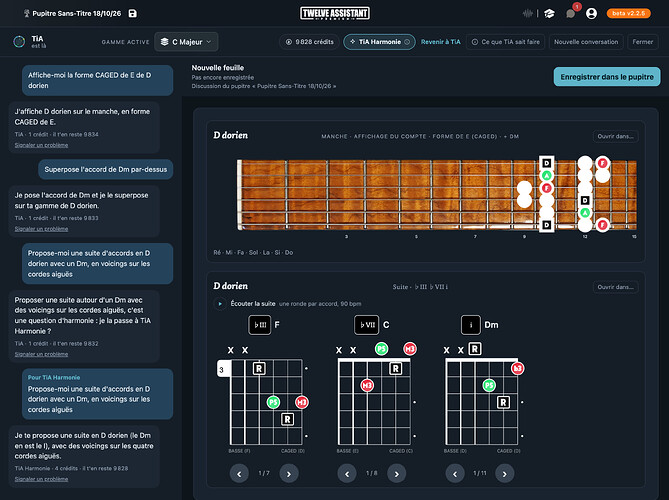Open the chord suite card's Ouvrir dans... menu
Image resolution: width=669 pixels, height=500 pixels.
point(615,287)
